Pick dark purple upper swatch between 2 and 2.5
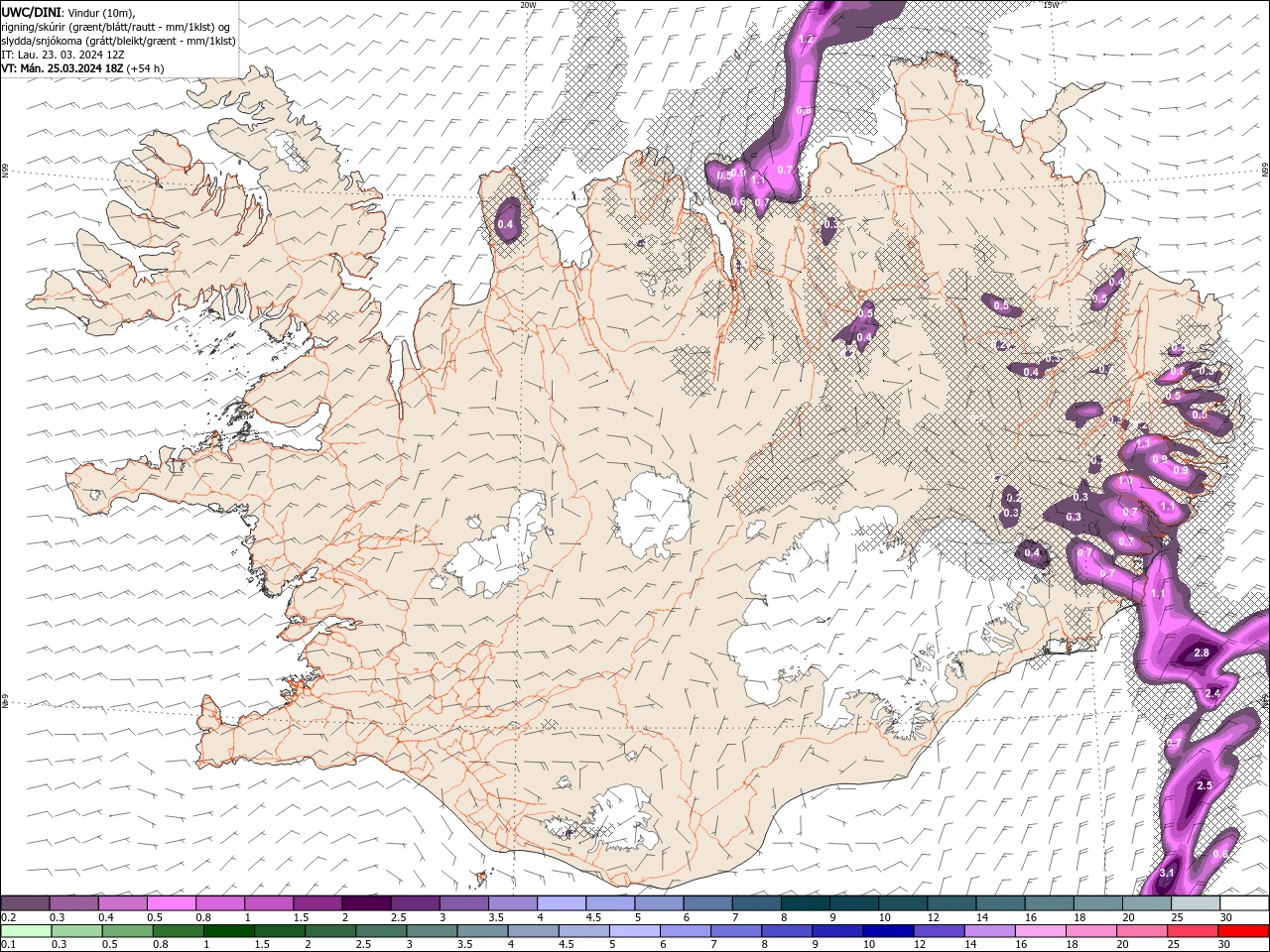The width and height of the screenshot is (1270, 952). pos(366,903)
